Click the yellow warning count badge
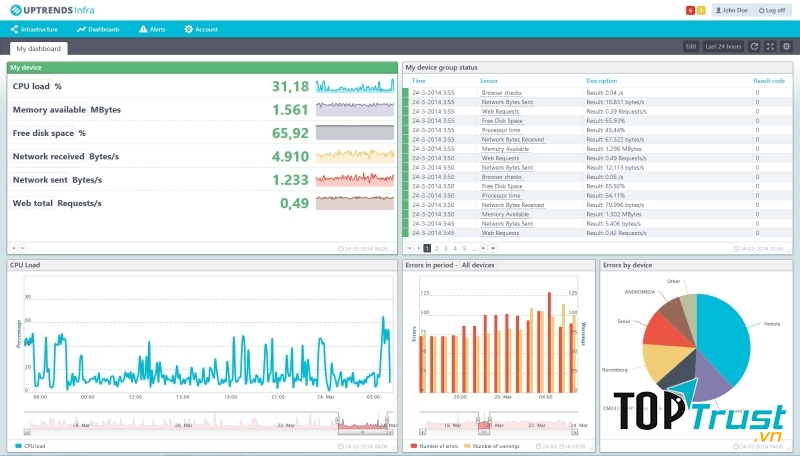This screenshot has width=800, height=456. (701, 10)
